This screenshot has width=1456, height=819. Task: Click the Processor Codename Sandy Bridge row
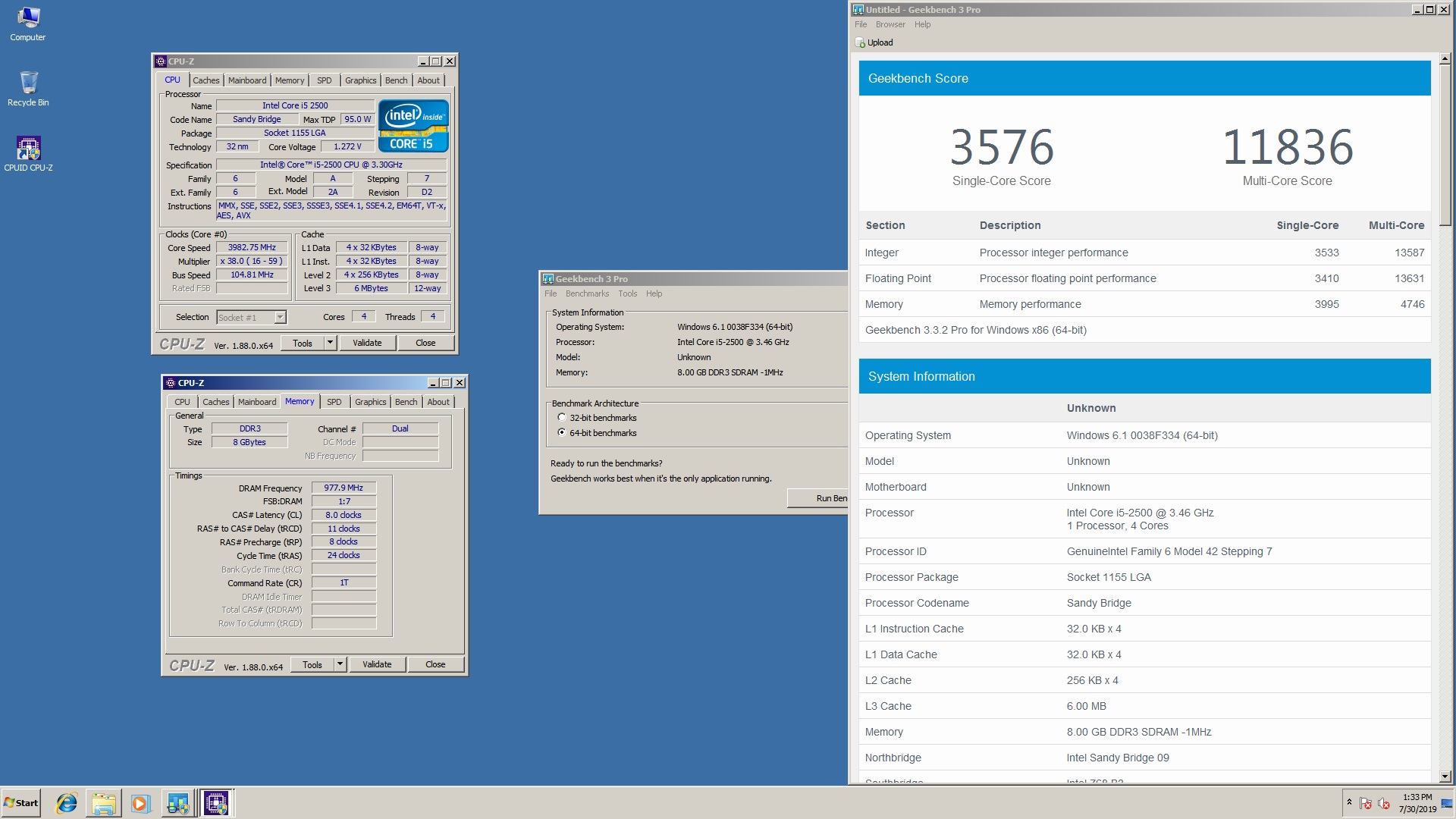pos(1144,603)
